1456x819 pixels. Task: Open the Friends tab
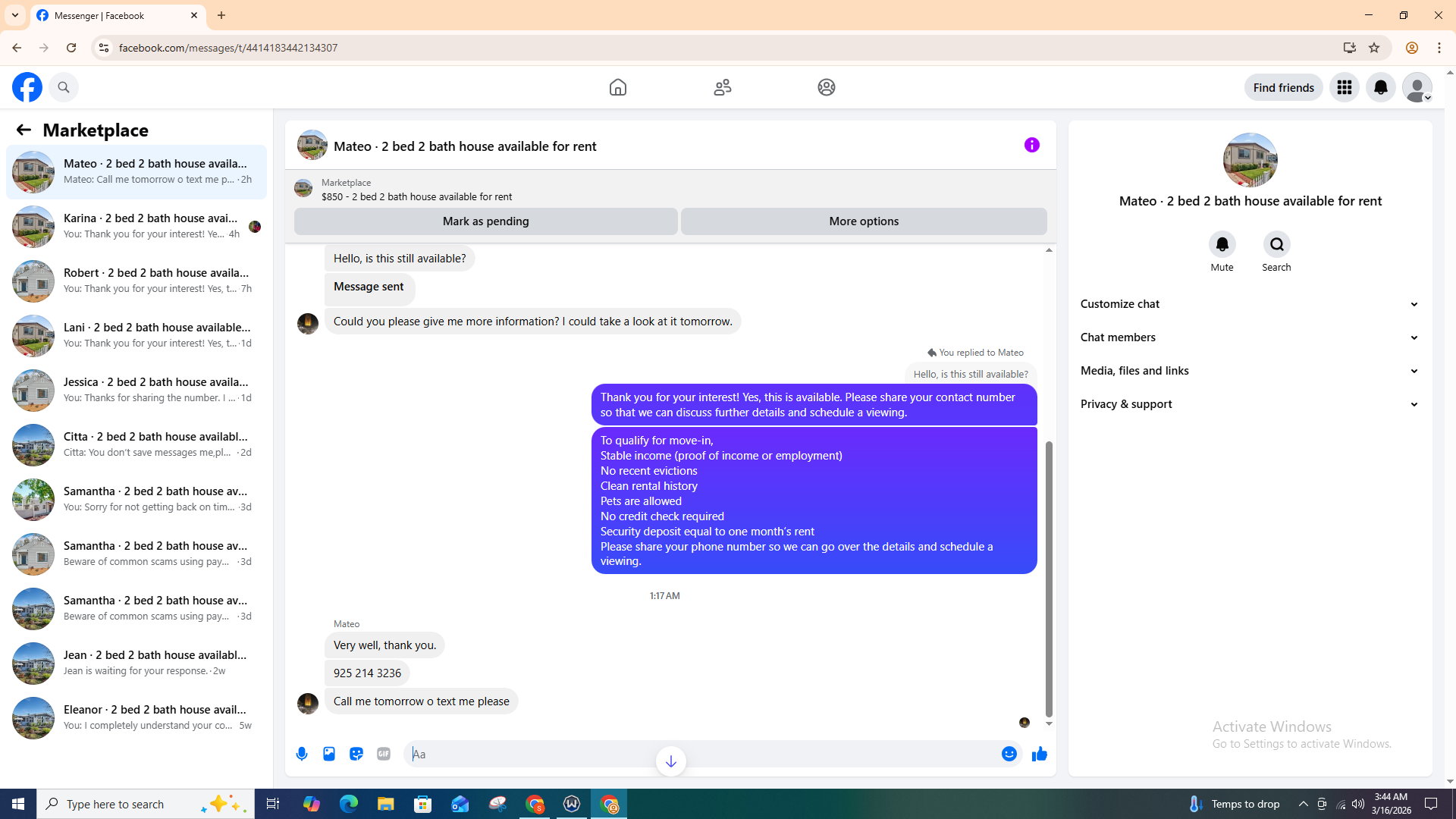(x=722, y=87)
